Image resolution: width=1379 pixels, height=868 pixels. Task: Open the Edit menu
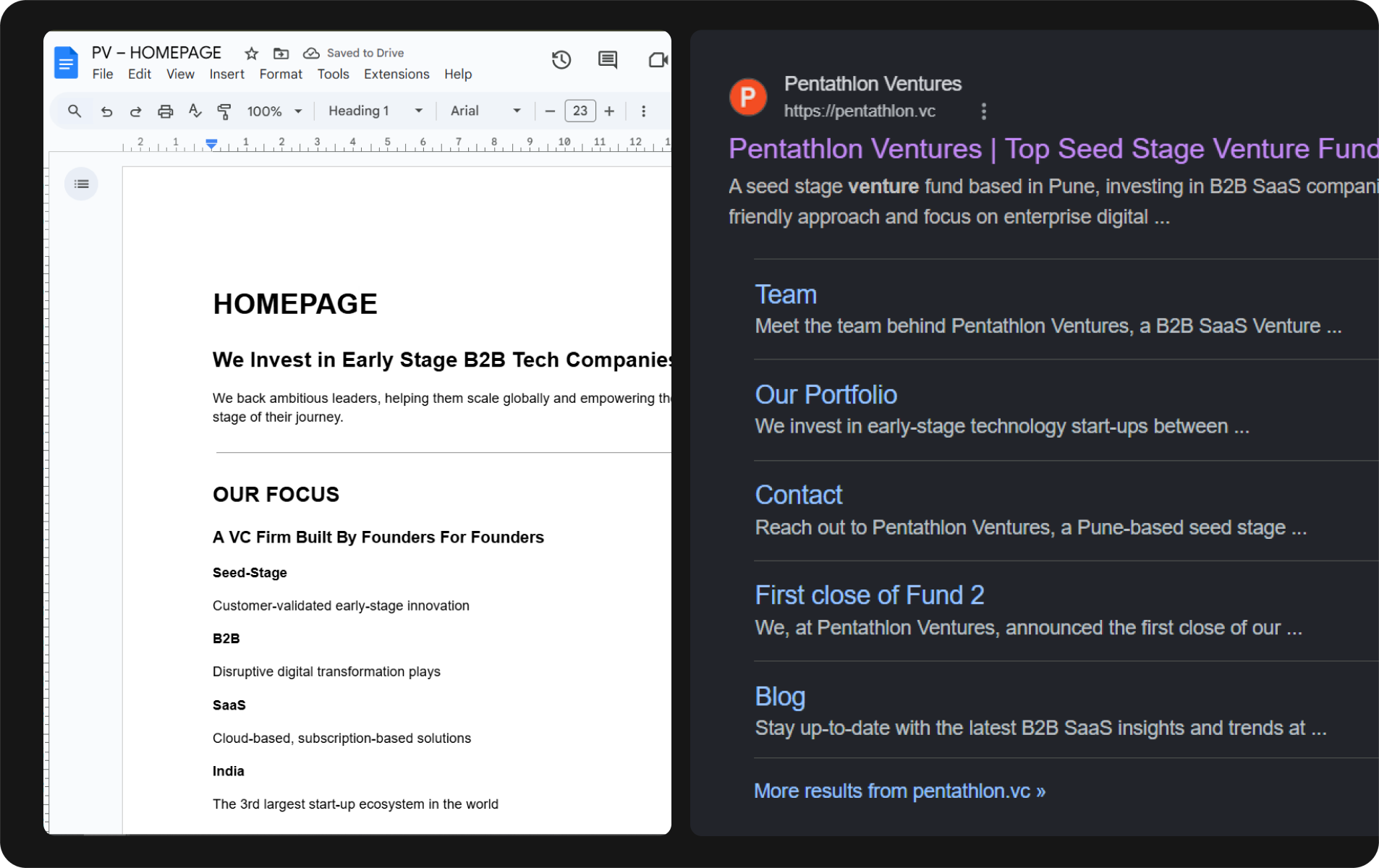[x=140, y=75]
